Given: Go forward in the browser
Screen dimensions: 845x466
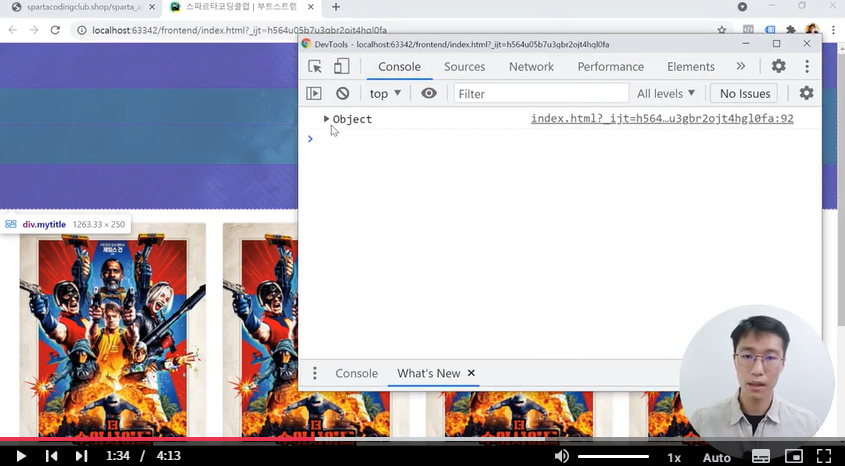Looking at the screenshot, I should point(33,30).
